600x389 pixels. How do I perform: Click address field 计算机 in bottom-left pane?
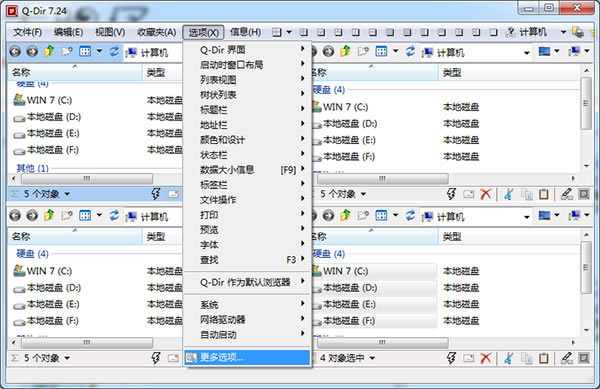154,217
